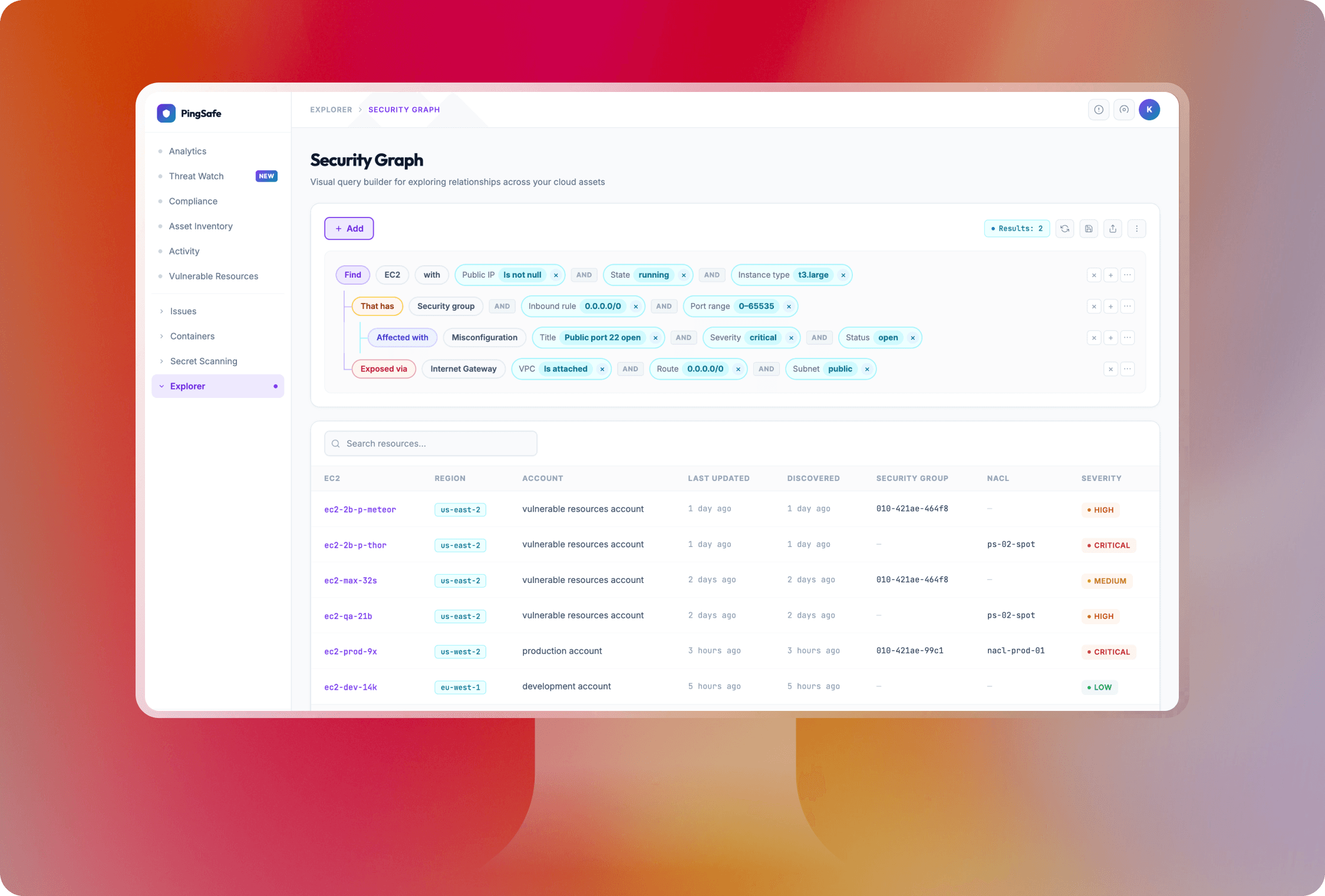The image size is (1325, 896).
Task: Save the current query
Action: (1089, 229)
